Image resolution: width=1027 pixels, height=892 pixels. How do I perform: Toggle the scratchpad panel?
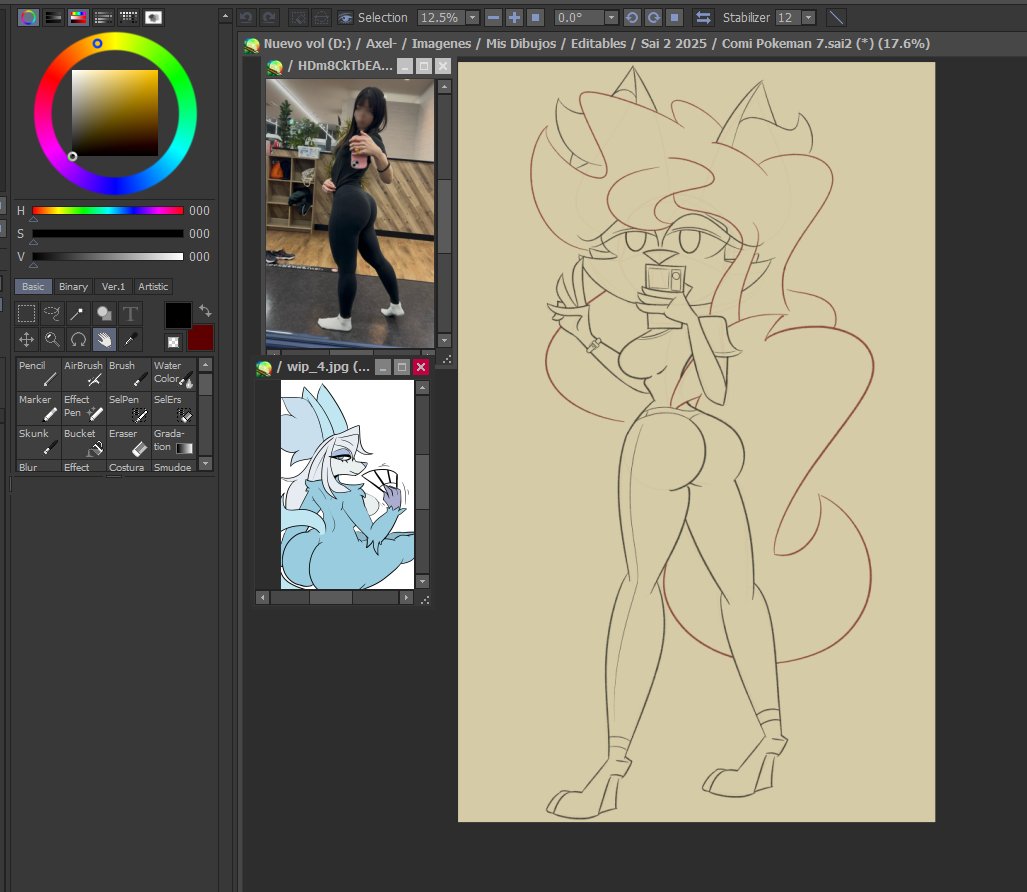[x=153, y=17]
